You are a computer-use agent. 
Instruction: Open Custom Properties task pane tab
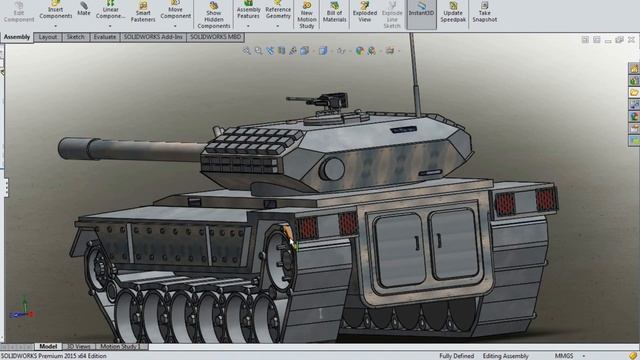[x=634, y=128]
